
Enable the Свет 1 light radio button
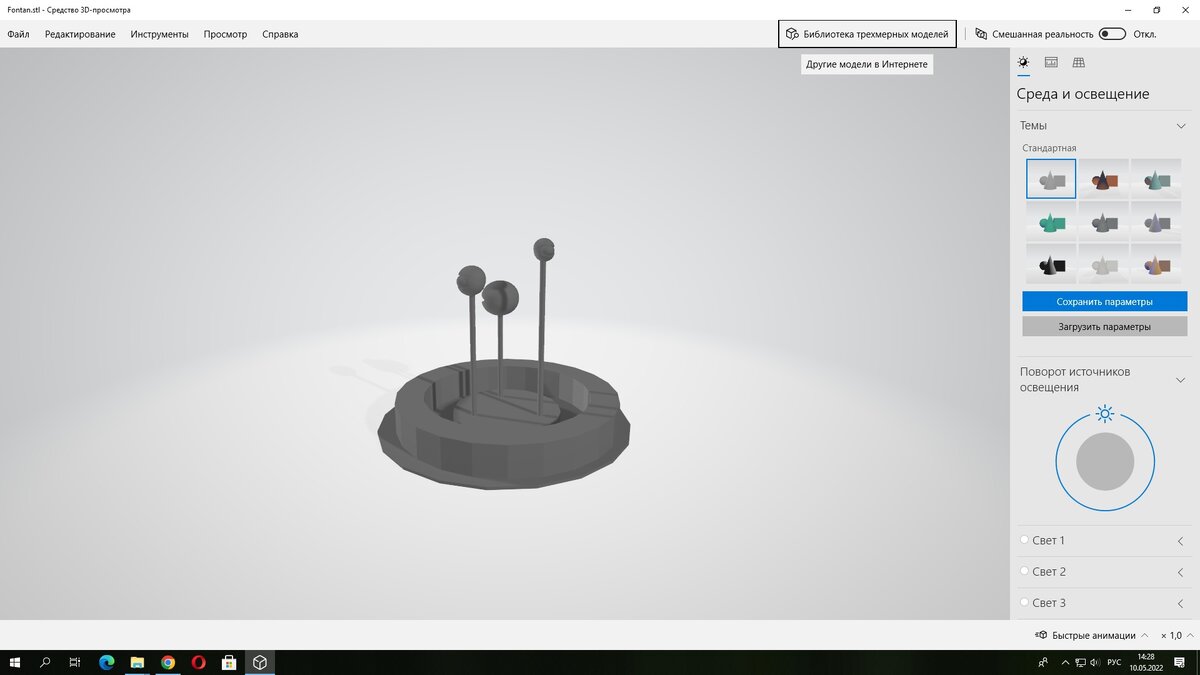pyautogui.click(x=1024, y=540)
